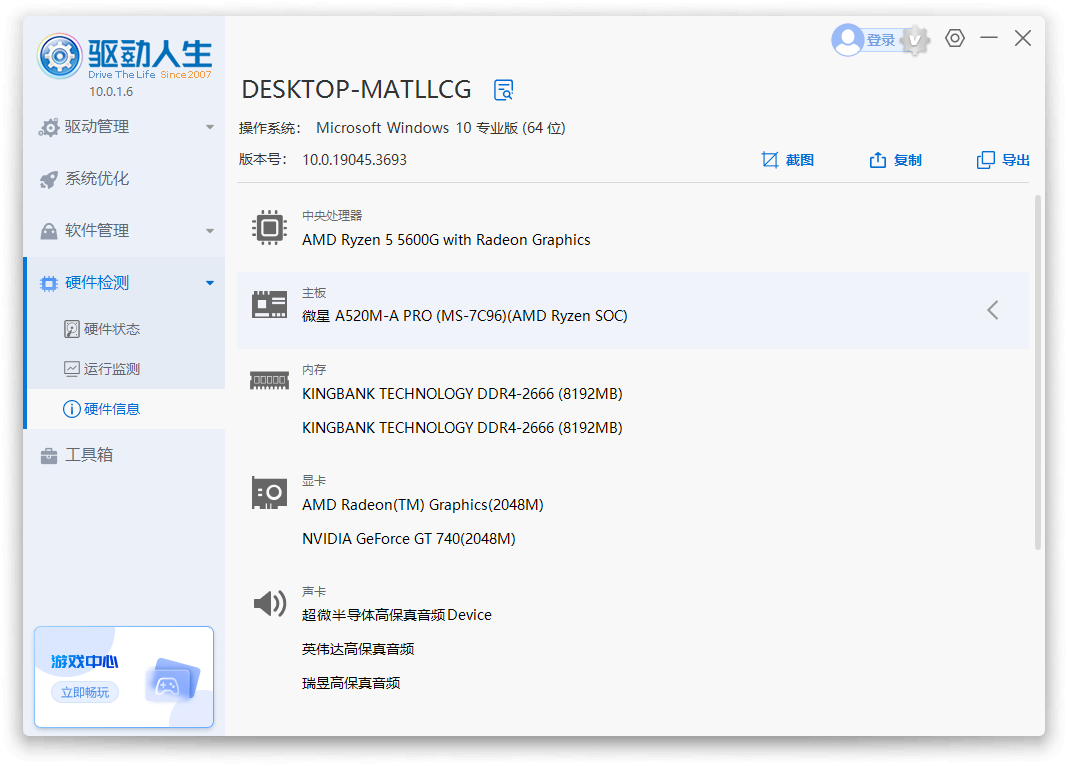The height and width of the screenshot is (766, 1068).
Task: Click the 截图 button label
Action: tap(800, 160)
